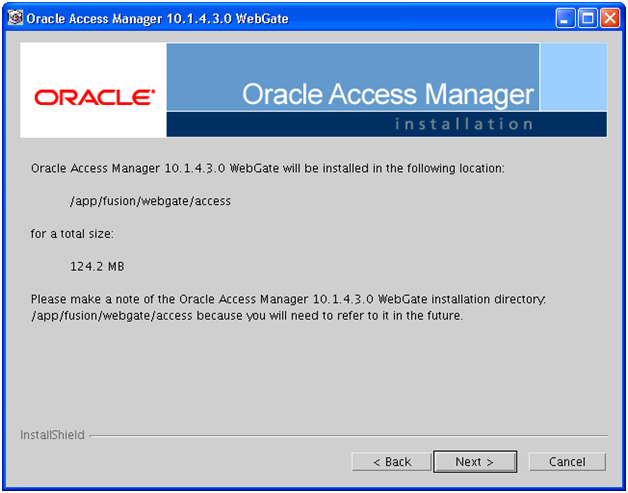The width and height of the screenshot is (628, 493).
Task: Click the Oracle Access Manager banner heading
Action: point(388,94)
